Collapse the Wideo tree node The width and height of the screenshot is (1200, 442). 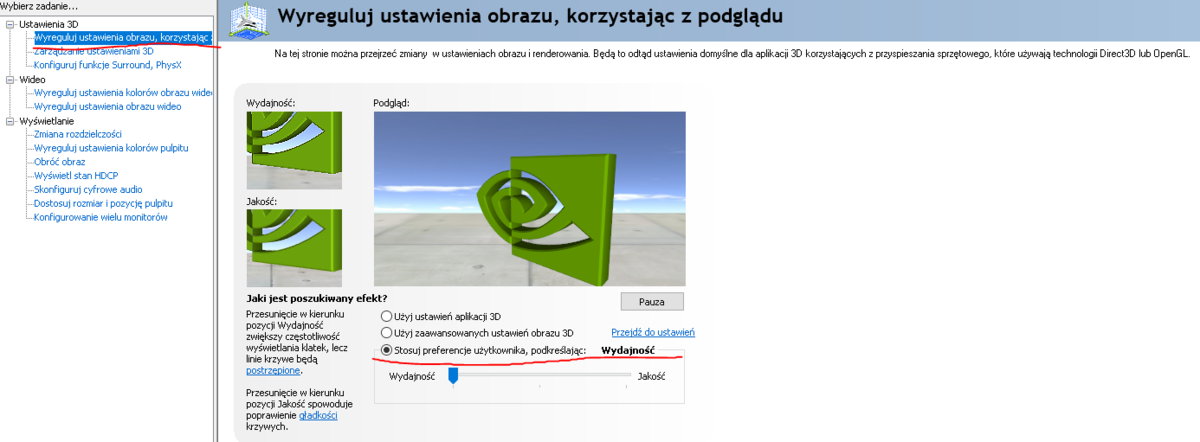pyautogui.click(x=10, y=78)
